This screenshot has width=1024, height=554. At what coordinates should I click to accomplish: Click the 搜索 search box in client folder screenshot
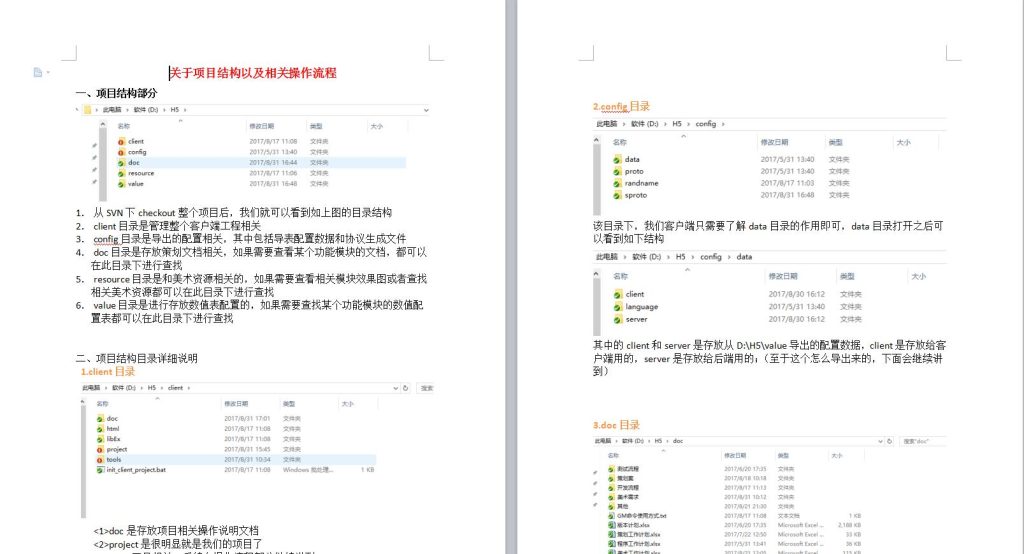[426, 388]
